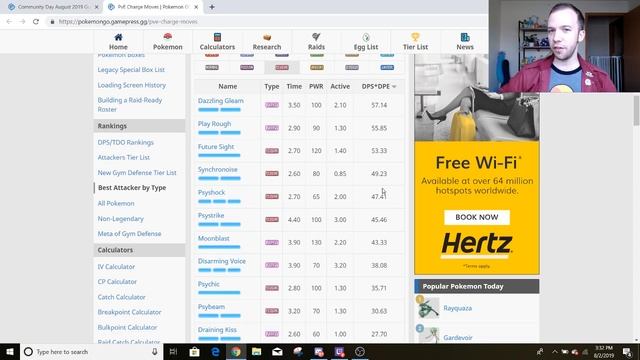Open a new browser tab
Image resolution: width=640 pixels, height=360 pixels.
tap(212, 7)
